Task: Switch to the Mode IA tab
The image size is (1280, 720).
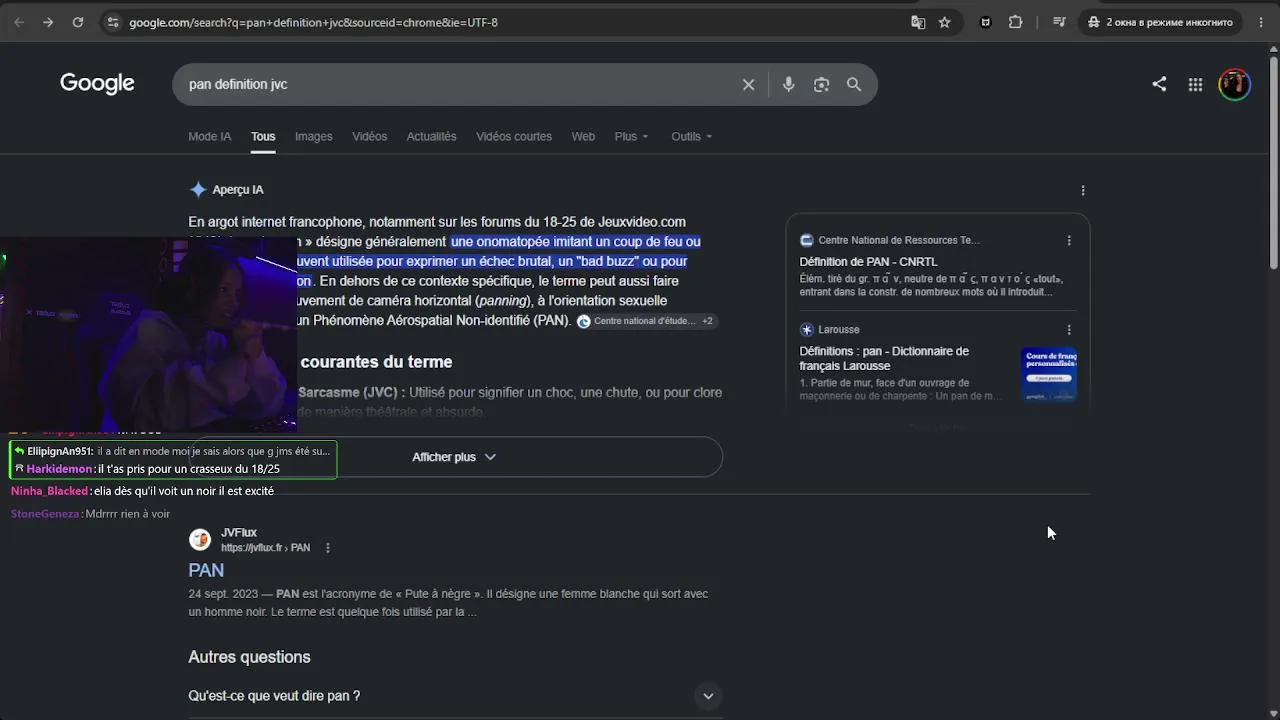Action: (210, 136)
